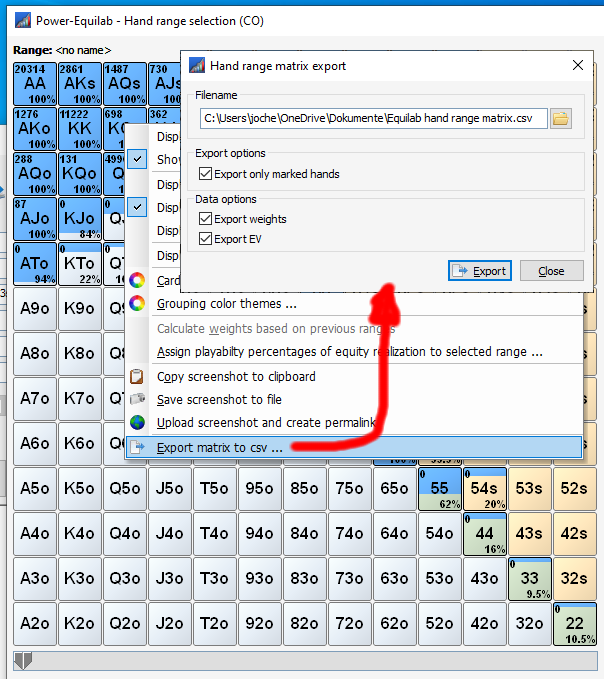
Task: Click the Close button in export dialog
Action: [551, 271]
